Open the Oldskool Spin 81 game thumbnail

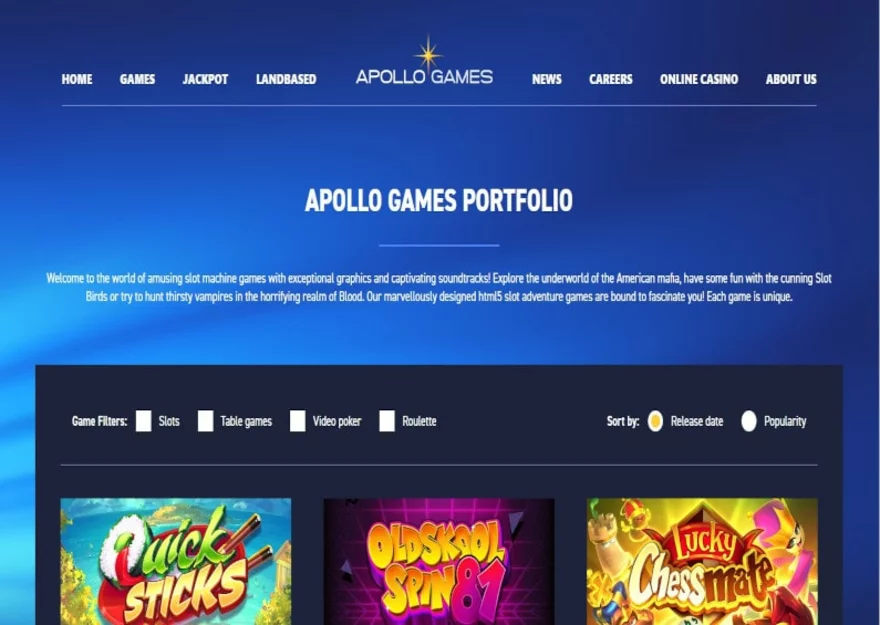click(439, 561)
